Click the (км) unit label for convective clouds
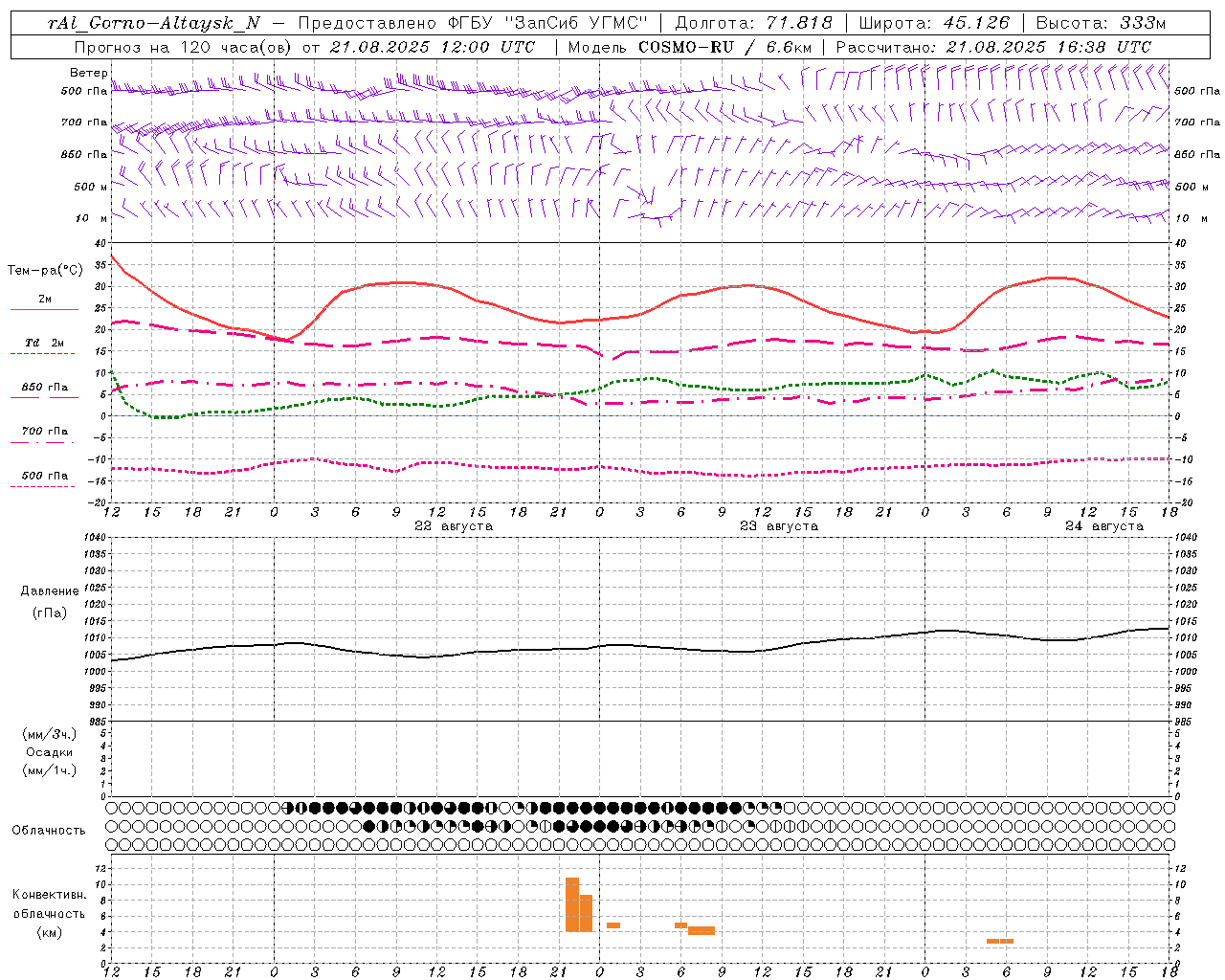The height and width of the screenshot is (980, 1225). [x=49, y=932]
